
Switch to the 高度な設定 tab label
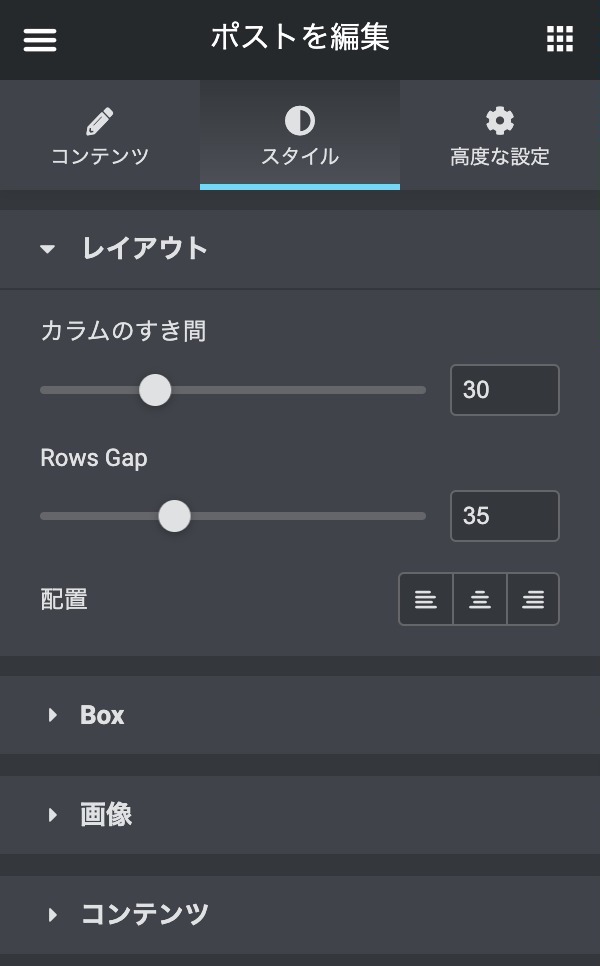tap(499, 157)
